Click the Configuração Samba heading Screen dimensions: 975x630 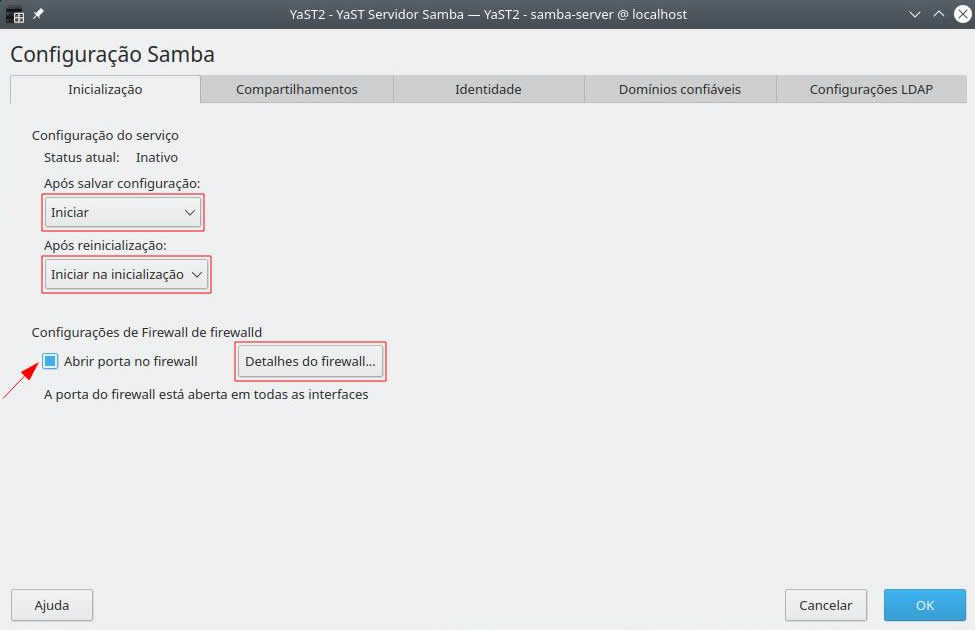coord(112,54)
